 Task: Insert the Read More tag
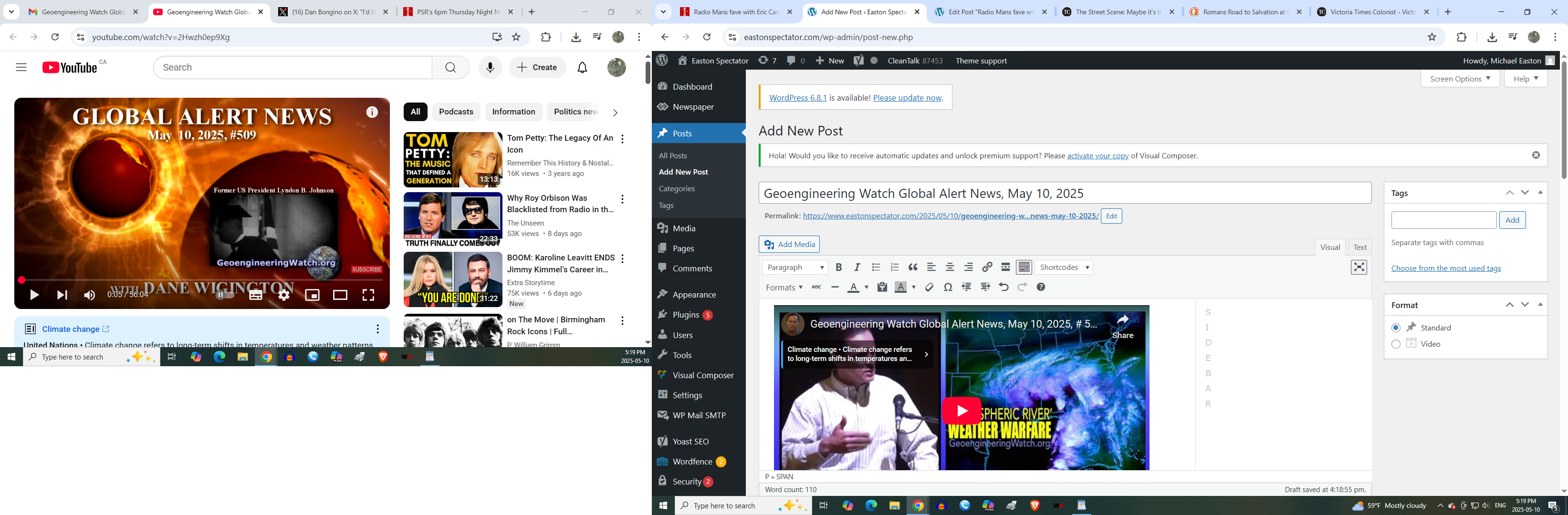(x=1005, y=268)
